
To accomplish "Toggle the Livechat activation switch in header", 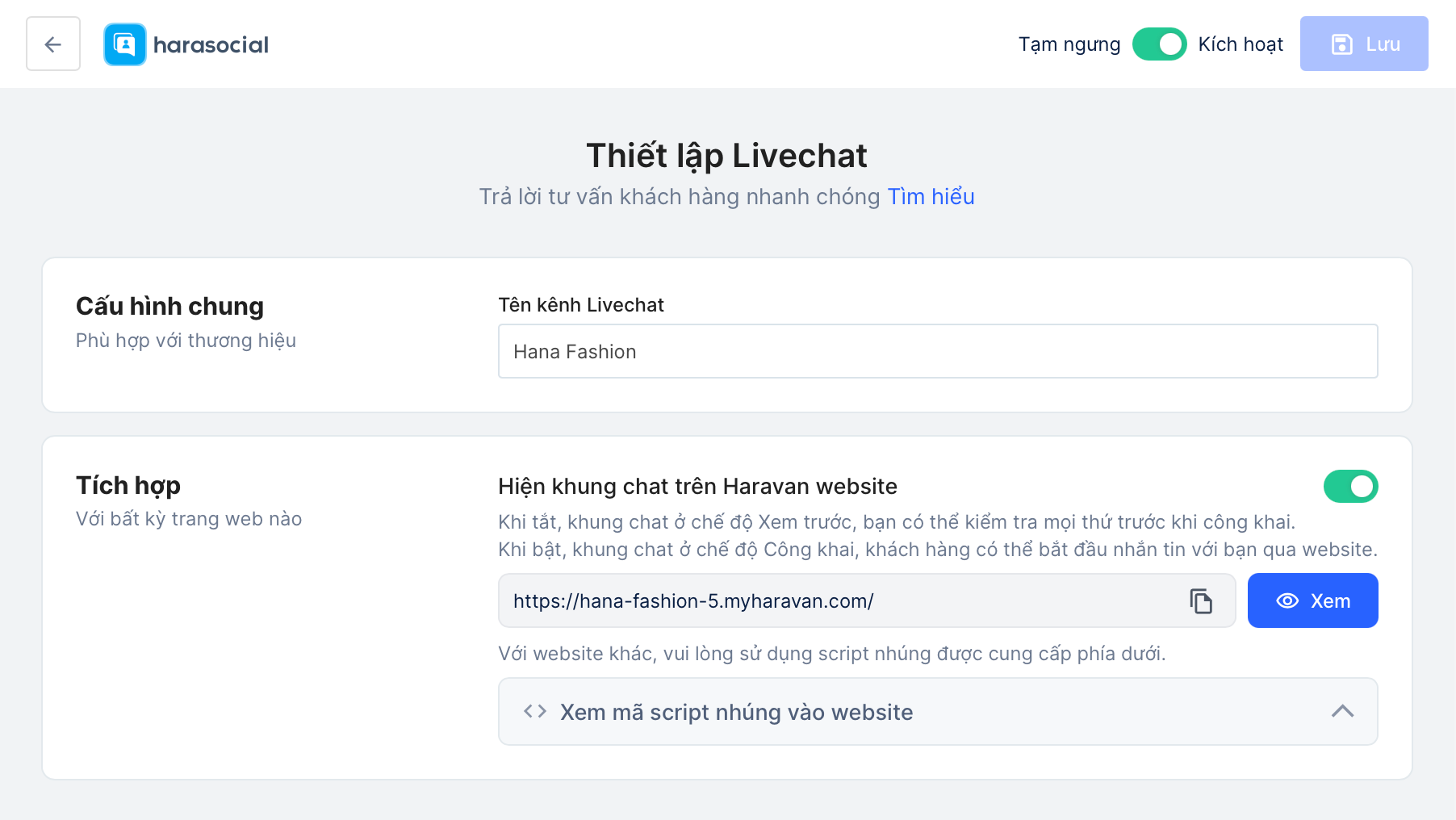I will [1159, 44].
